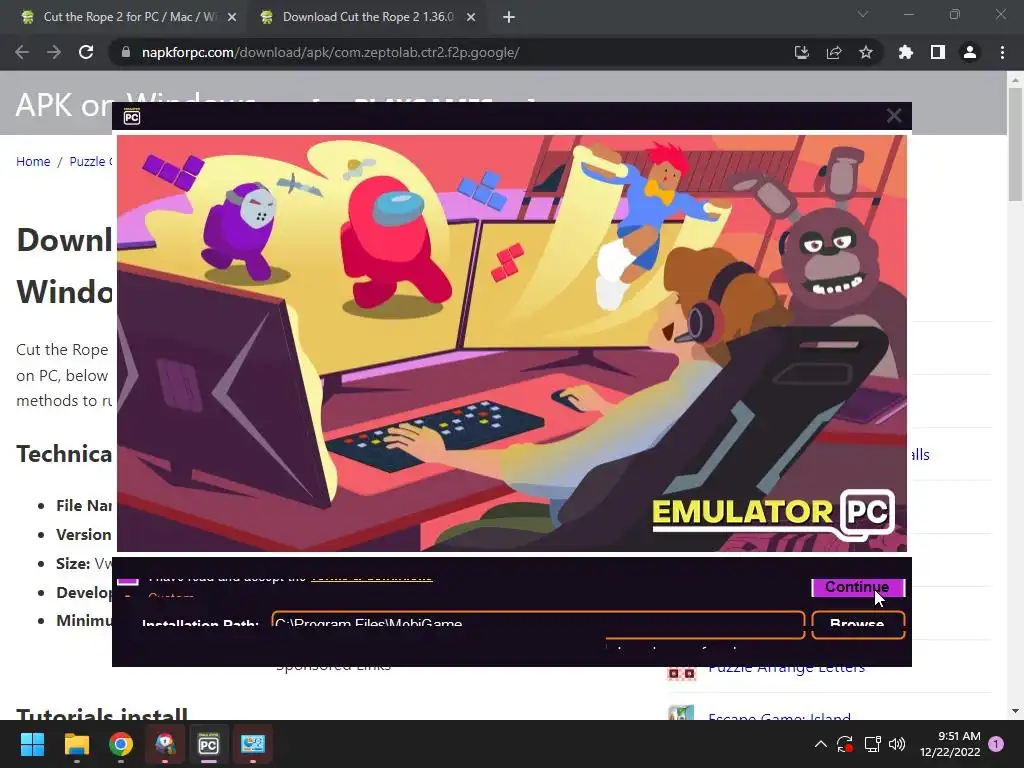This screenshot has height=768, width=1024.
Task: Open the Chrome extensions puzzle icon
Action: point(905,52)
